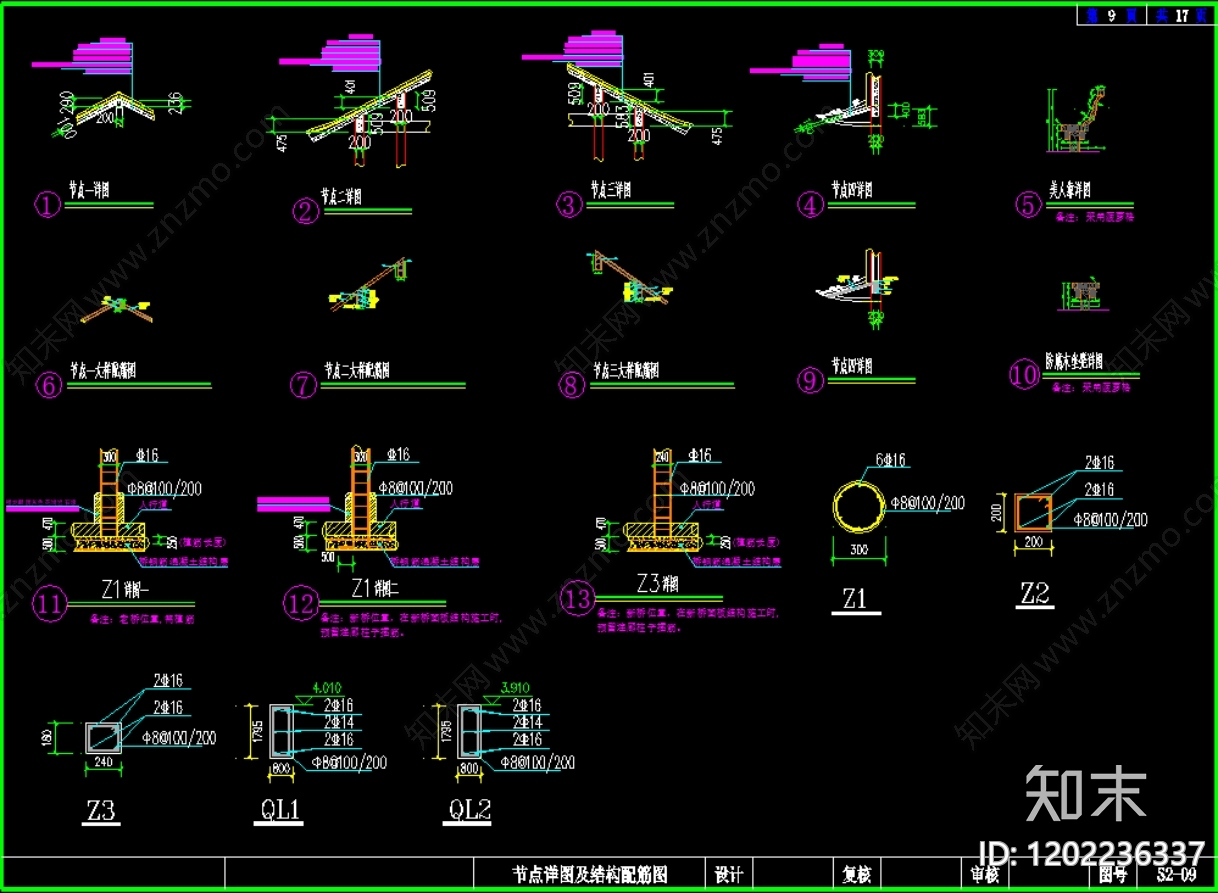The width and height of the screenshot is (1218, 893).
Task: Click the circled number 5 detail marker
Action: tap(1029, 205)
